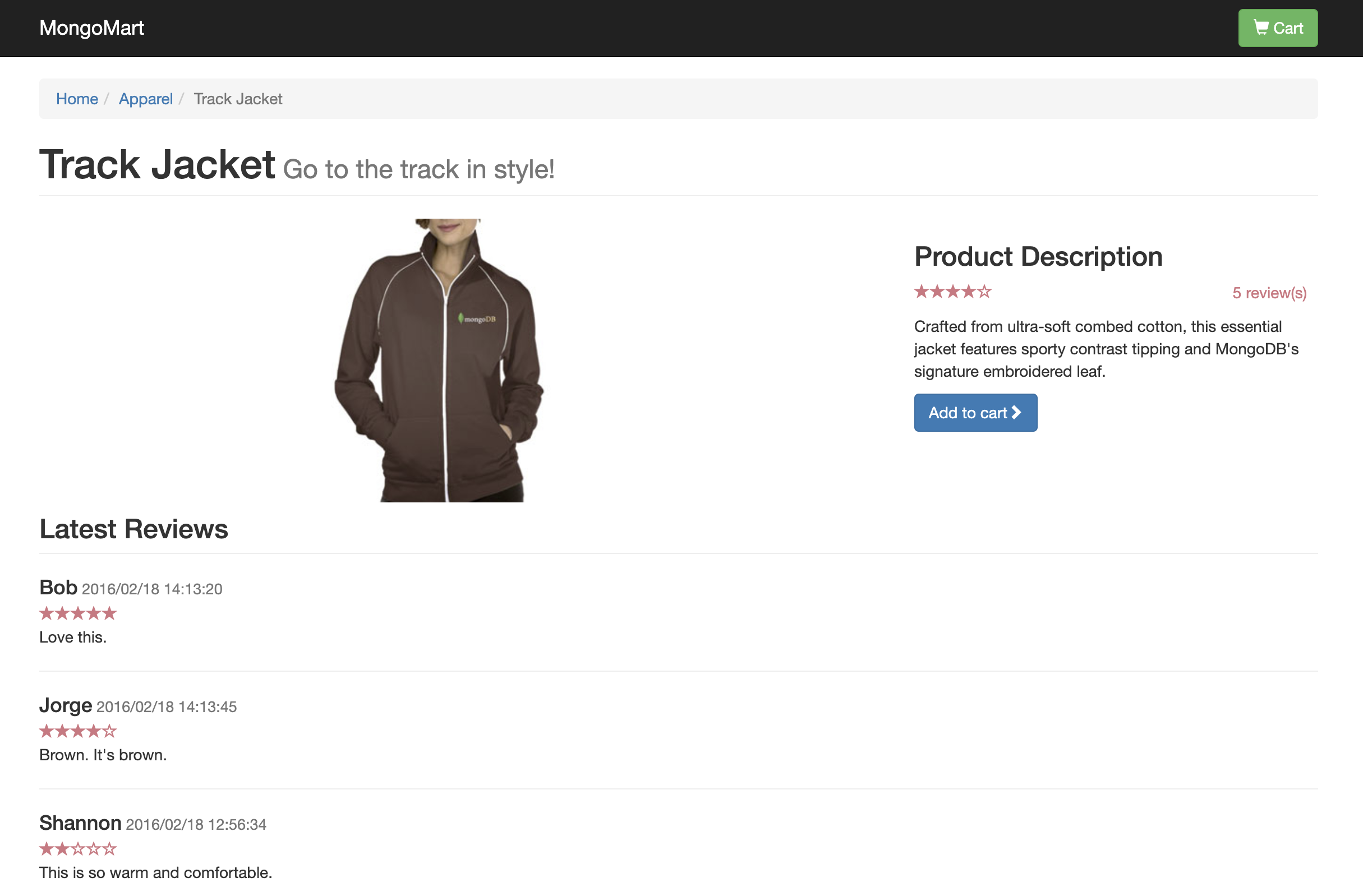Click the shopping cart icon in navbar
The height and width of the screenshot is (896, 1363).
[1260, 27]
